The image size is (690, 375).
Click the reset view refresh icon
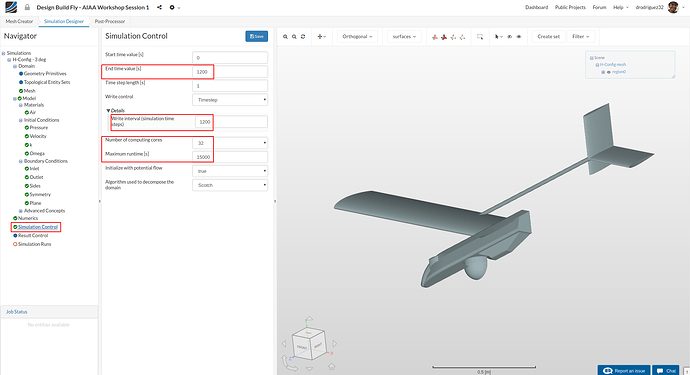(303, 37)
